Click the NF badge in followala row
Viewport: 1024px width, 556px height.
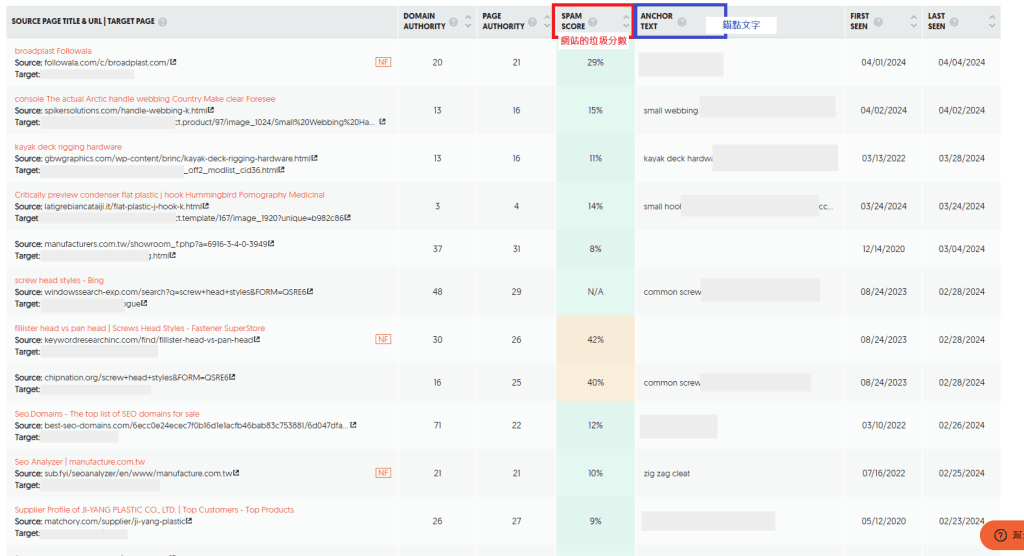(383, 62)
